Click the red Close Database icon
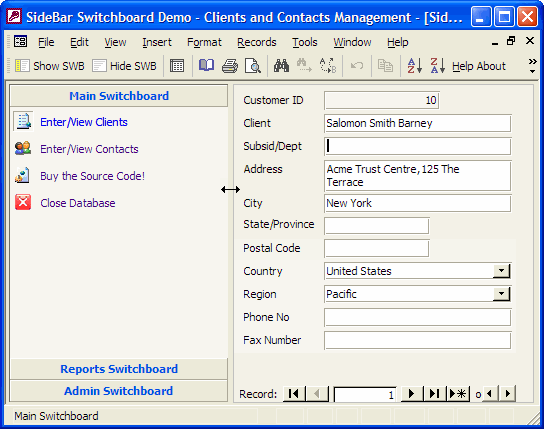 click(23, 203)
